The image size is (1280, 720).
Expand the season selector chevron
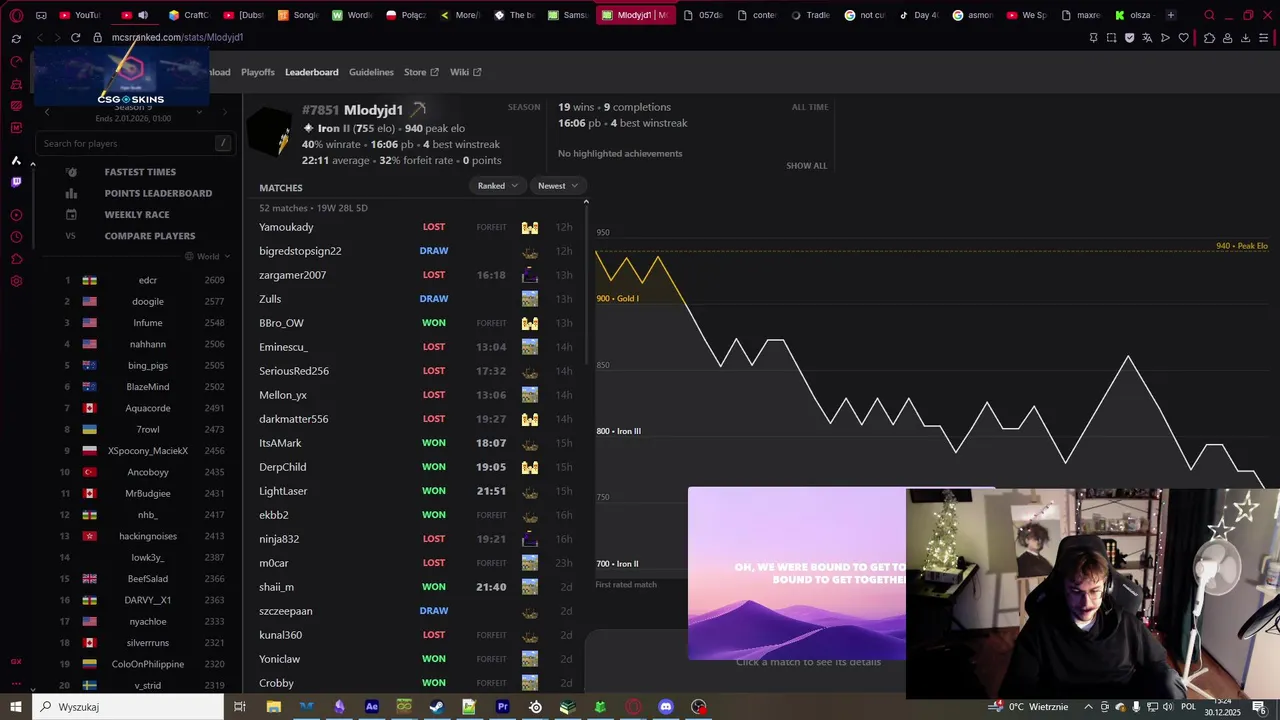click(x=199, y=112)
